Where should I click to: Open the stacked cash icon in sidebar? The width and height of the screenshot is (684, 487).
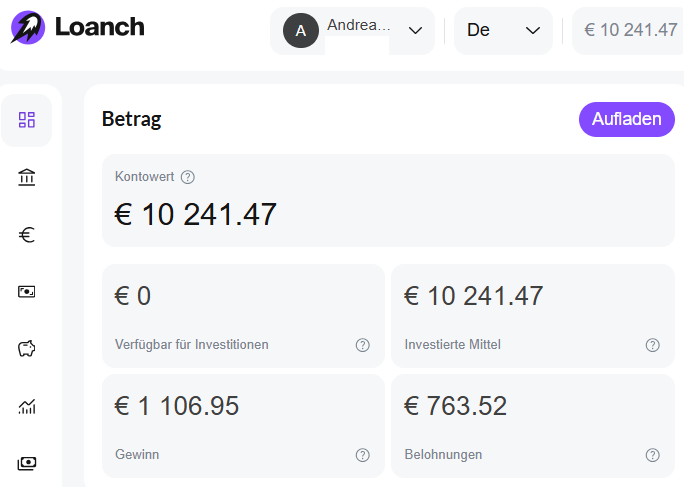tap(27, 463)
